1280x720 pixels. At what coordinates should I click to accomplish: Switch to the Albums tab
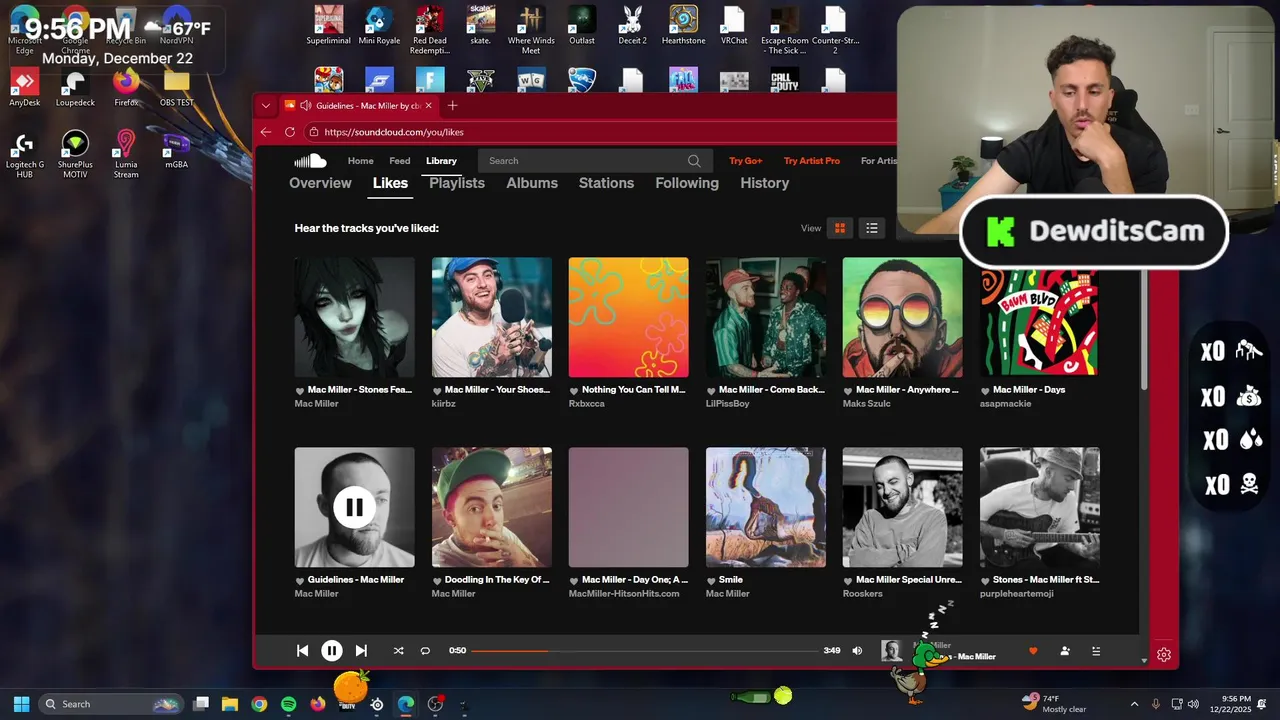point(532,183)
